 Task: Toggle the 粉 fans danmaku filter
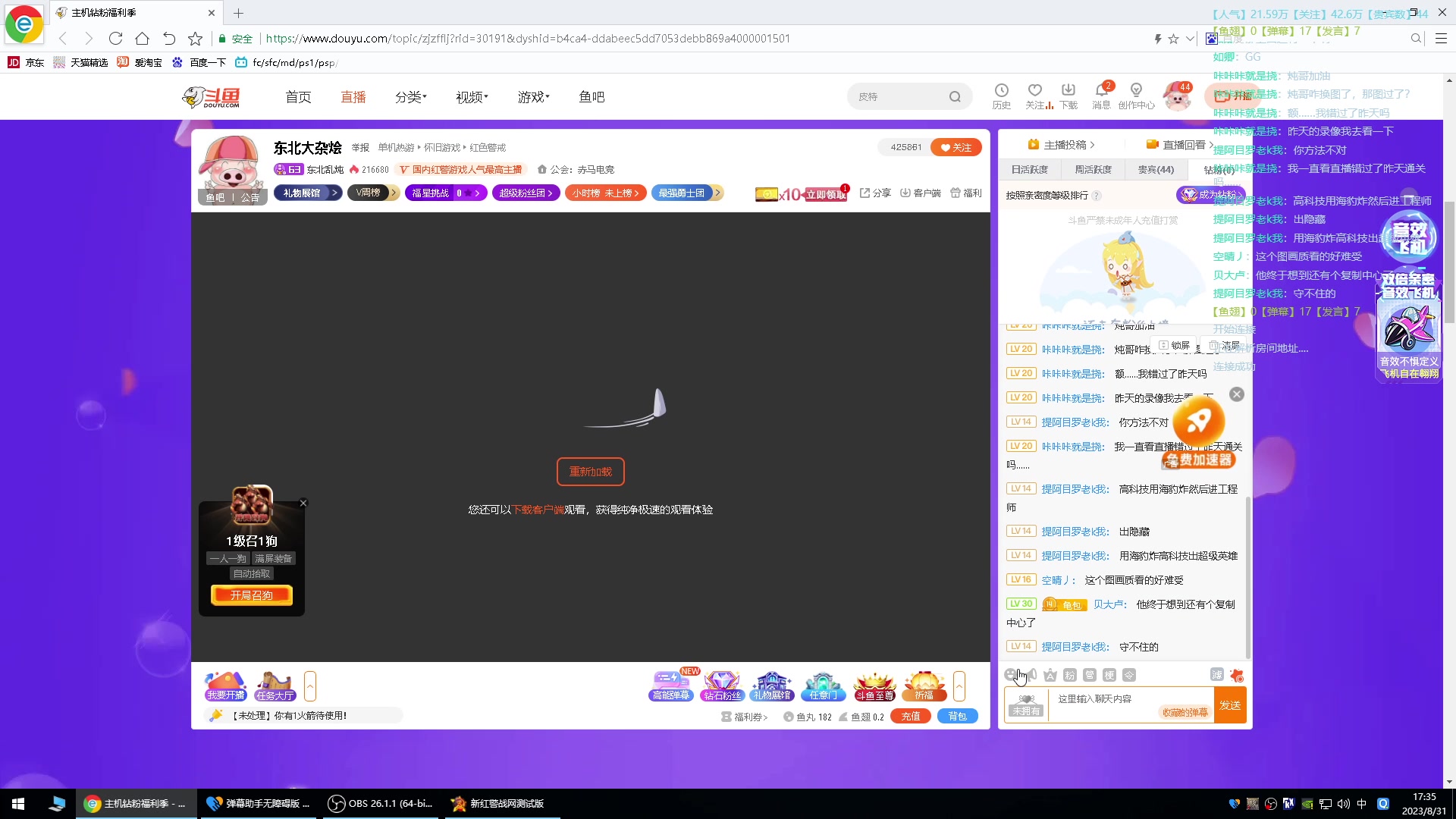(x=1069, y=674)
